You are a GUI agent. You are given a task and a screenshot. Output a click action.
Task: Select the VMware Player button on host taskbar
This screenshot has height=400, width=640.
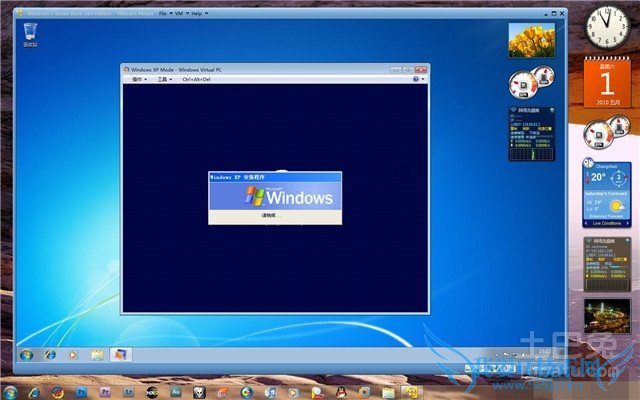tap(411, 393)
